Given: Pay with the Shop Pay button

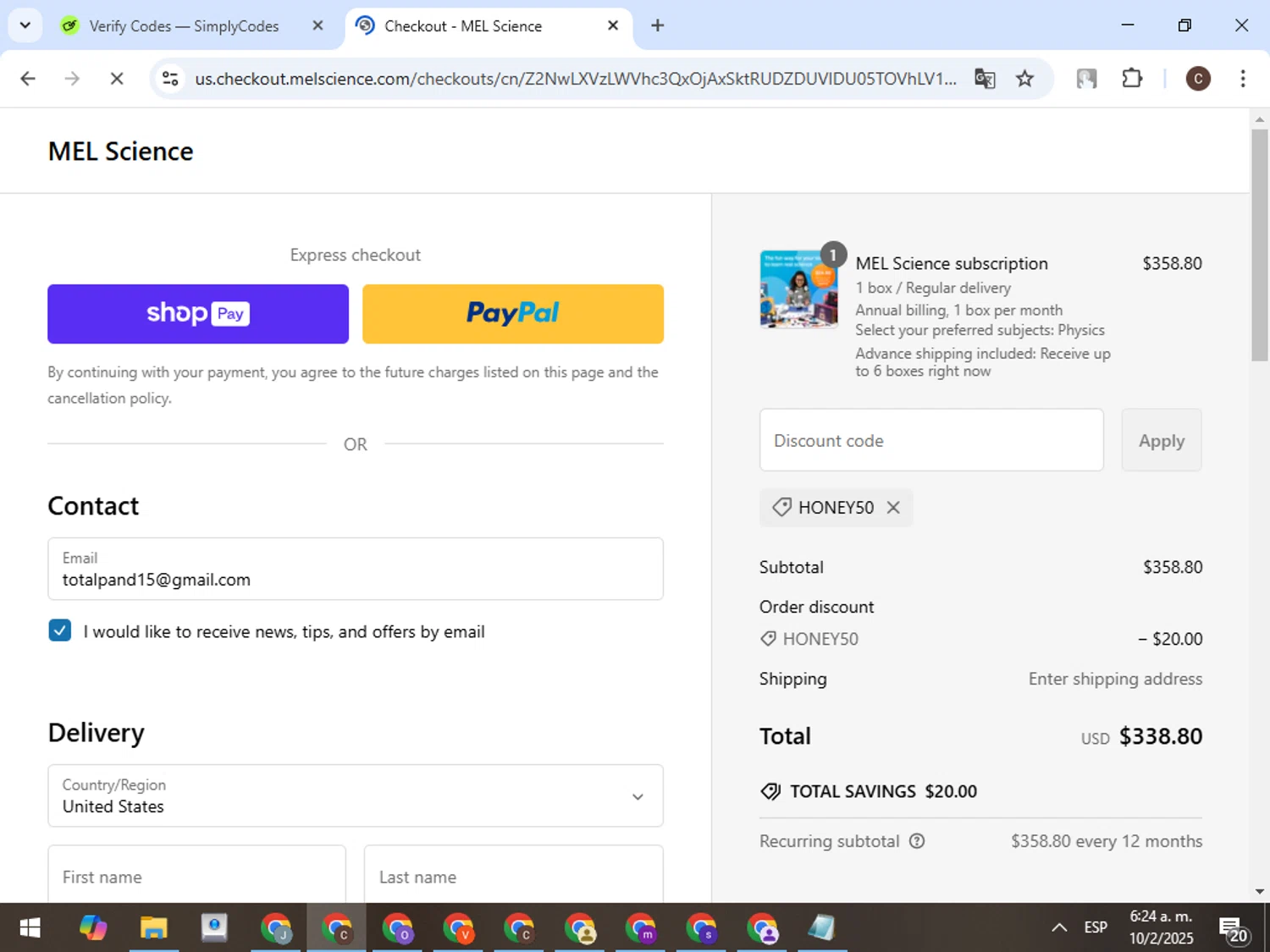Looking at the screenshot, I should [x=198, y=314].
